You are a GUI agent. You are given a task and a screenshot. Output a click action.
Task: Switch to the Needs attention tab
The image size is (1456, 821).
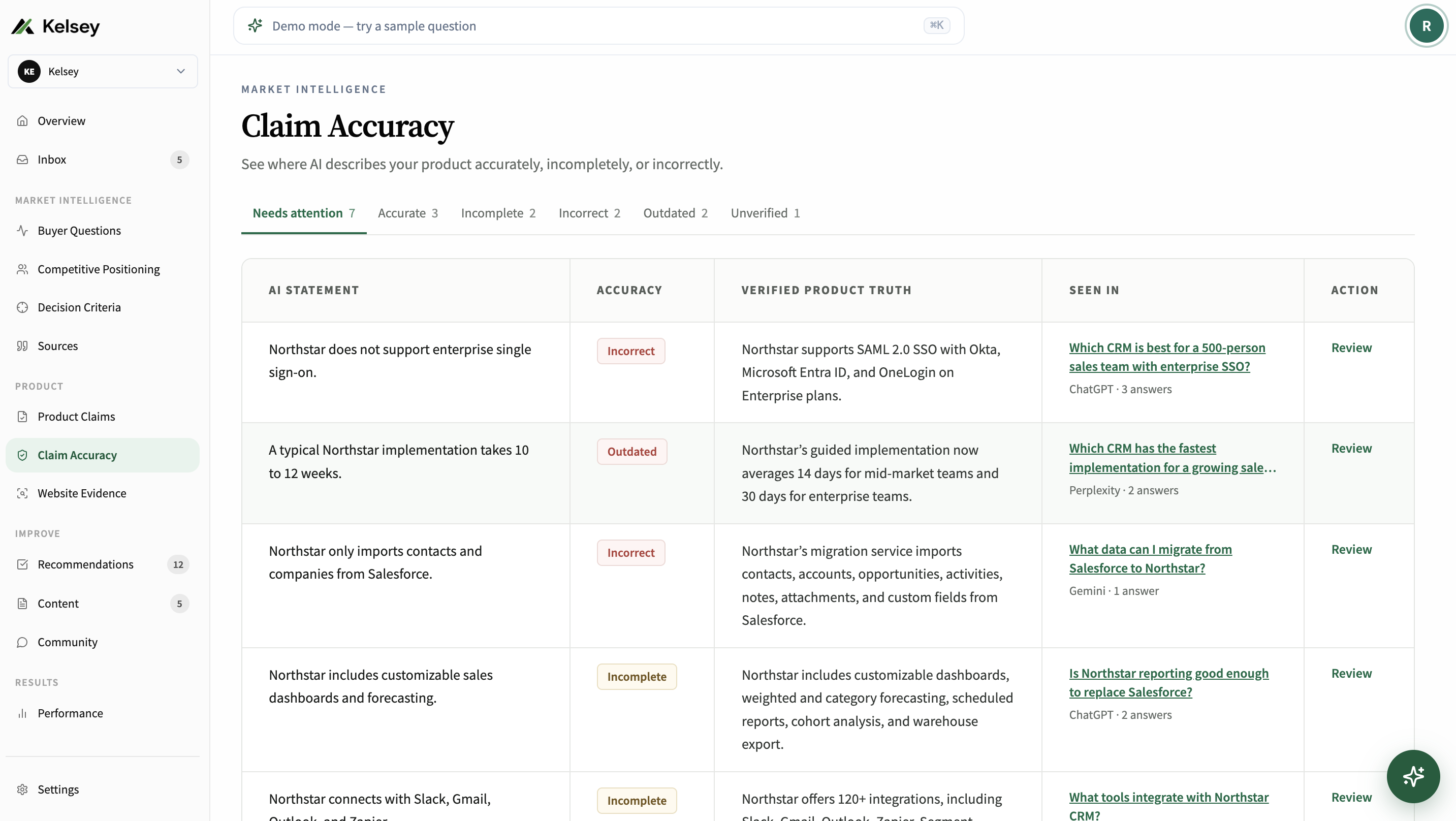tap(303, 213)
